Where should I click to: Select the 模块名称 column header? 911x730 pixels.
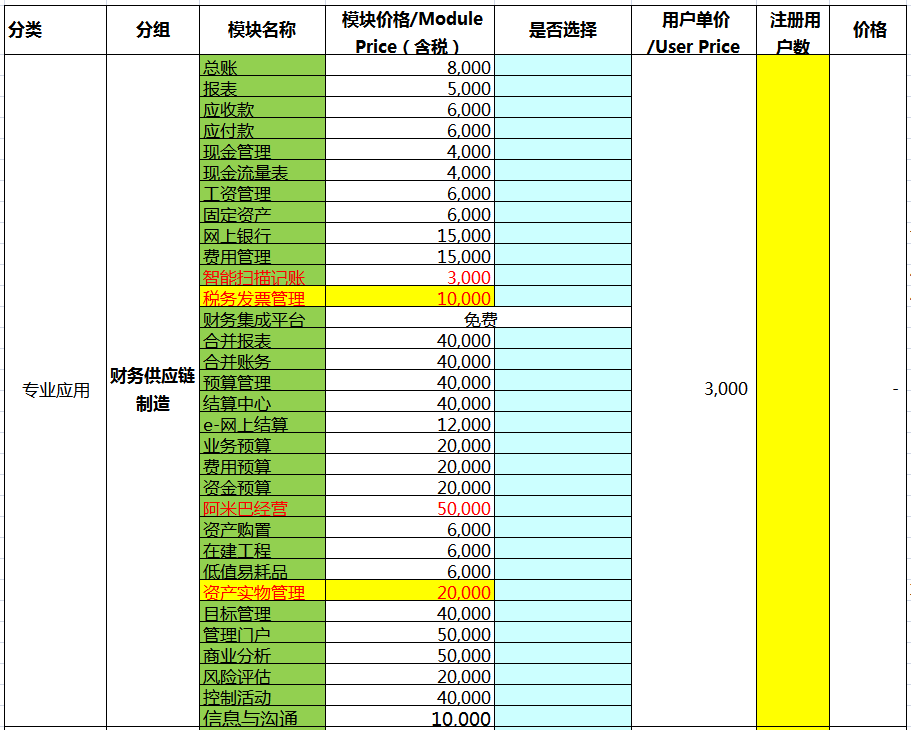pyautogui.click(x=262, y=30)
